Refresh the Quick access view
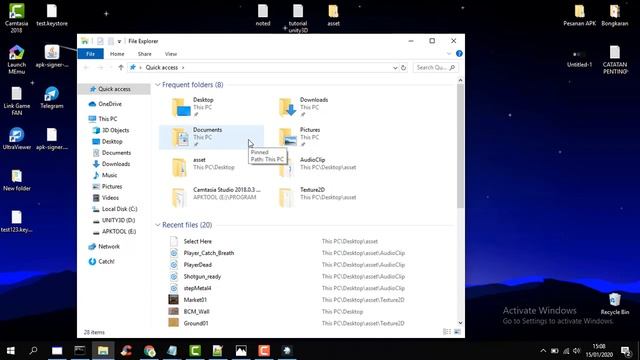Image resolution: width=640 pixels, height=360 pixels. coord(403,68)
